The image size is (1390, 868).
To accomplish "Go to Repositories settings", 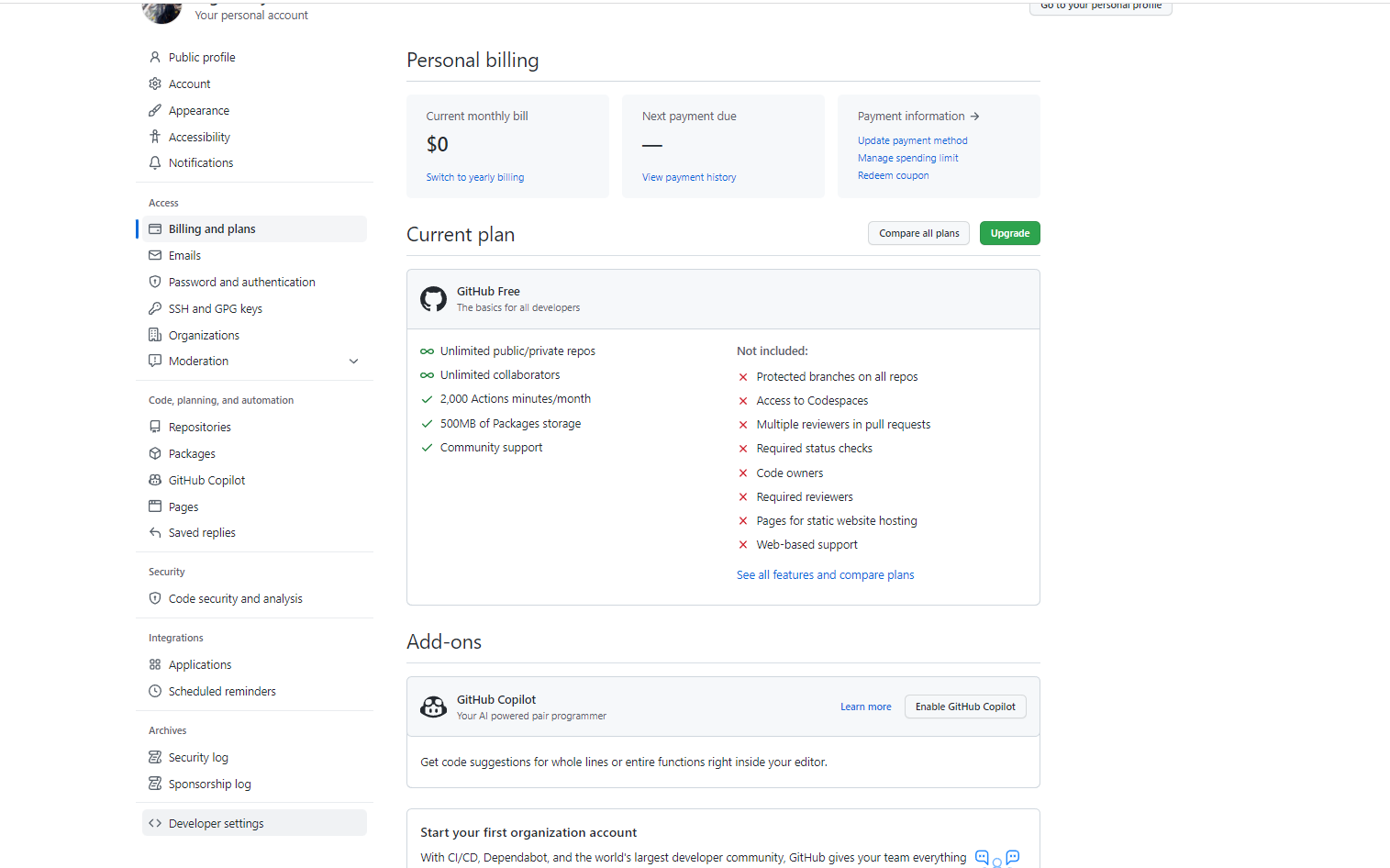I will pyautogui.click(x=255, y=427).
